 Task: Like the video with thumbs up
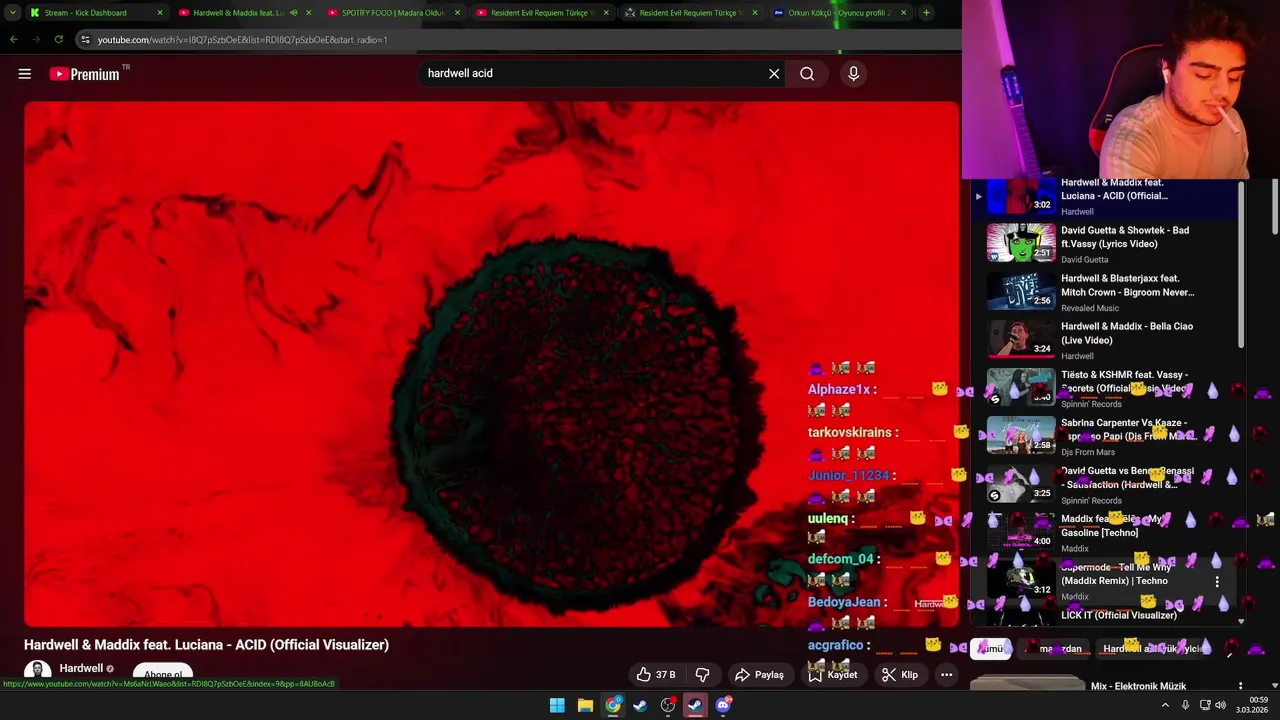click(656, 675)
